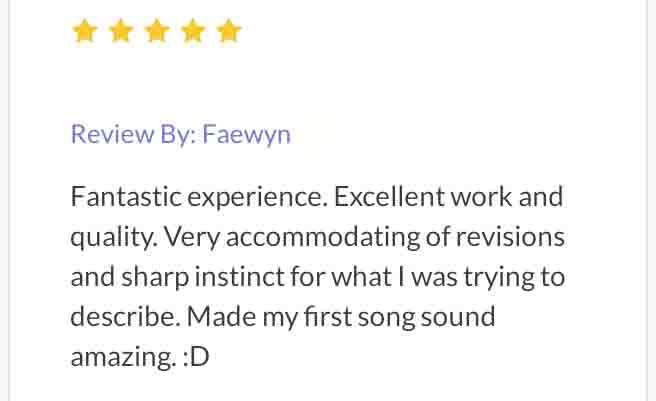Select the third (middle) rating star
Viewport: 656px width, 401px height.
click(x=157, y=31)
